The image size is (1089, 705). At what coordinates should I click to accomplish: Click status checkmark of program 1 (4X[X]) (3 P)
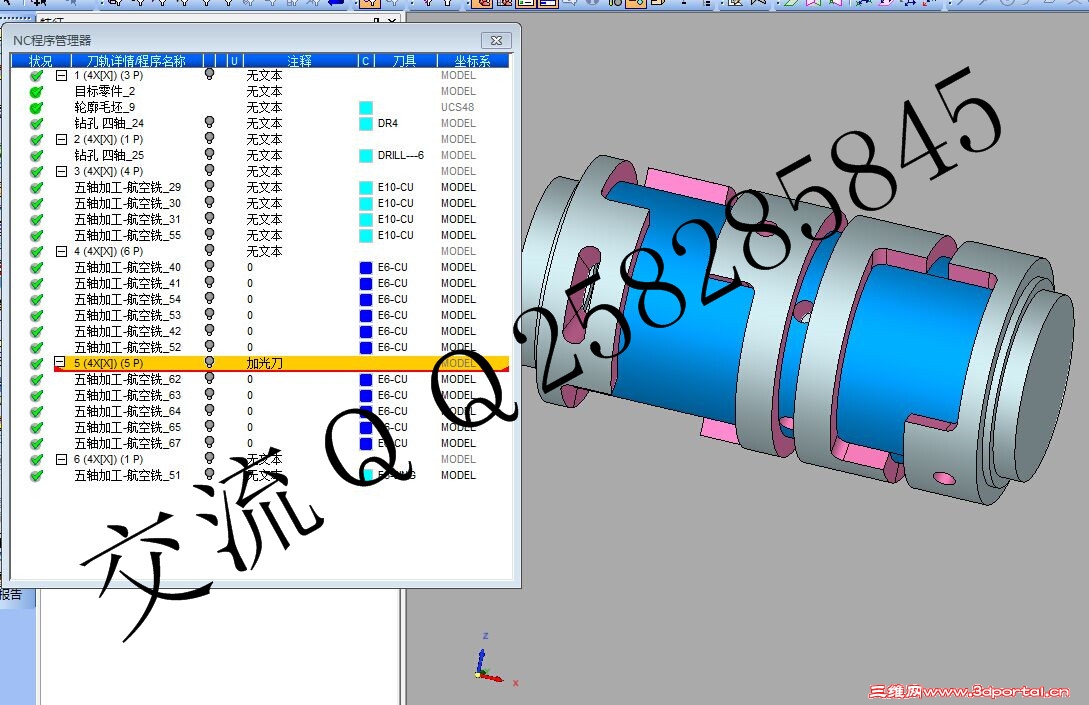(36, 76)
